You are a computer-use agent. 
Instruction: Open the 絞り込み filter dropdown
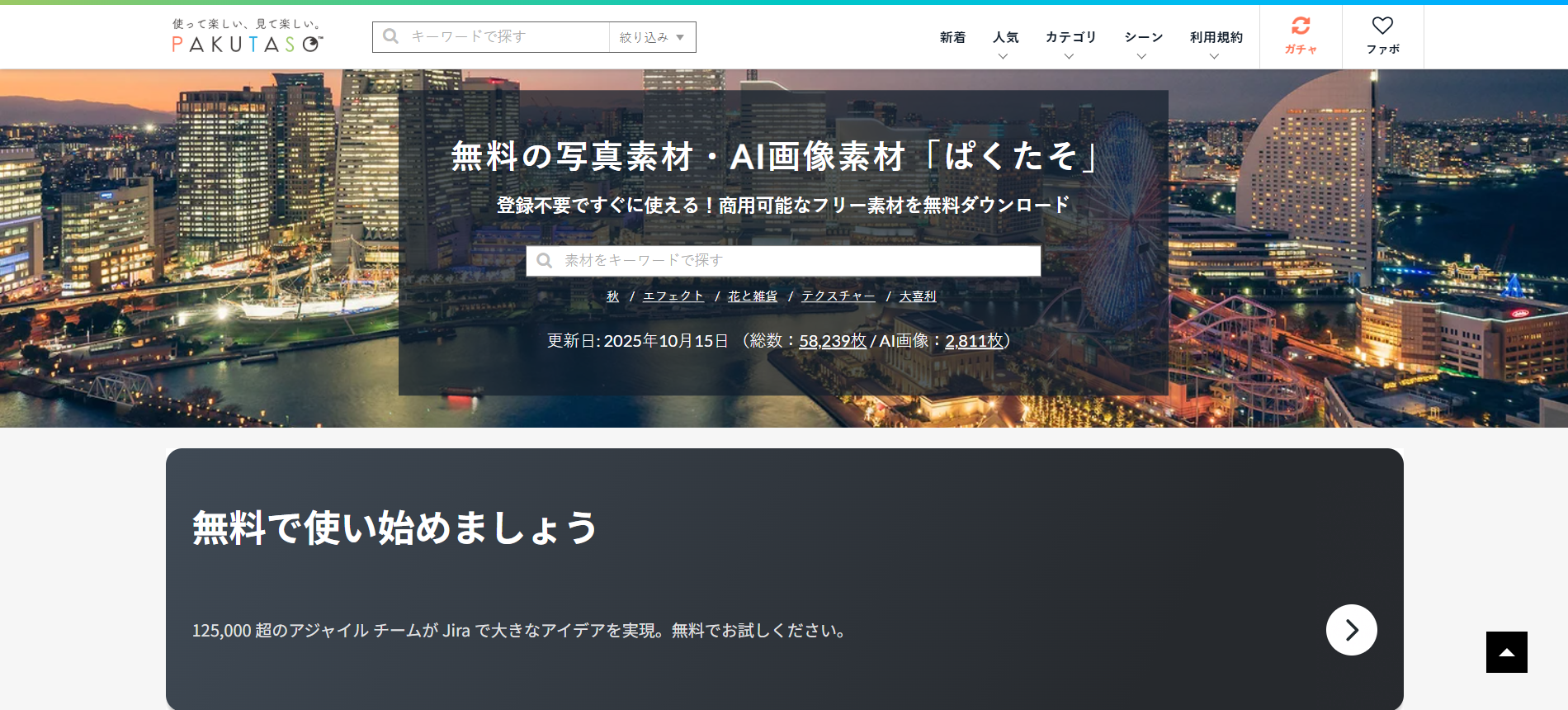point(652,37)
